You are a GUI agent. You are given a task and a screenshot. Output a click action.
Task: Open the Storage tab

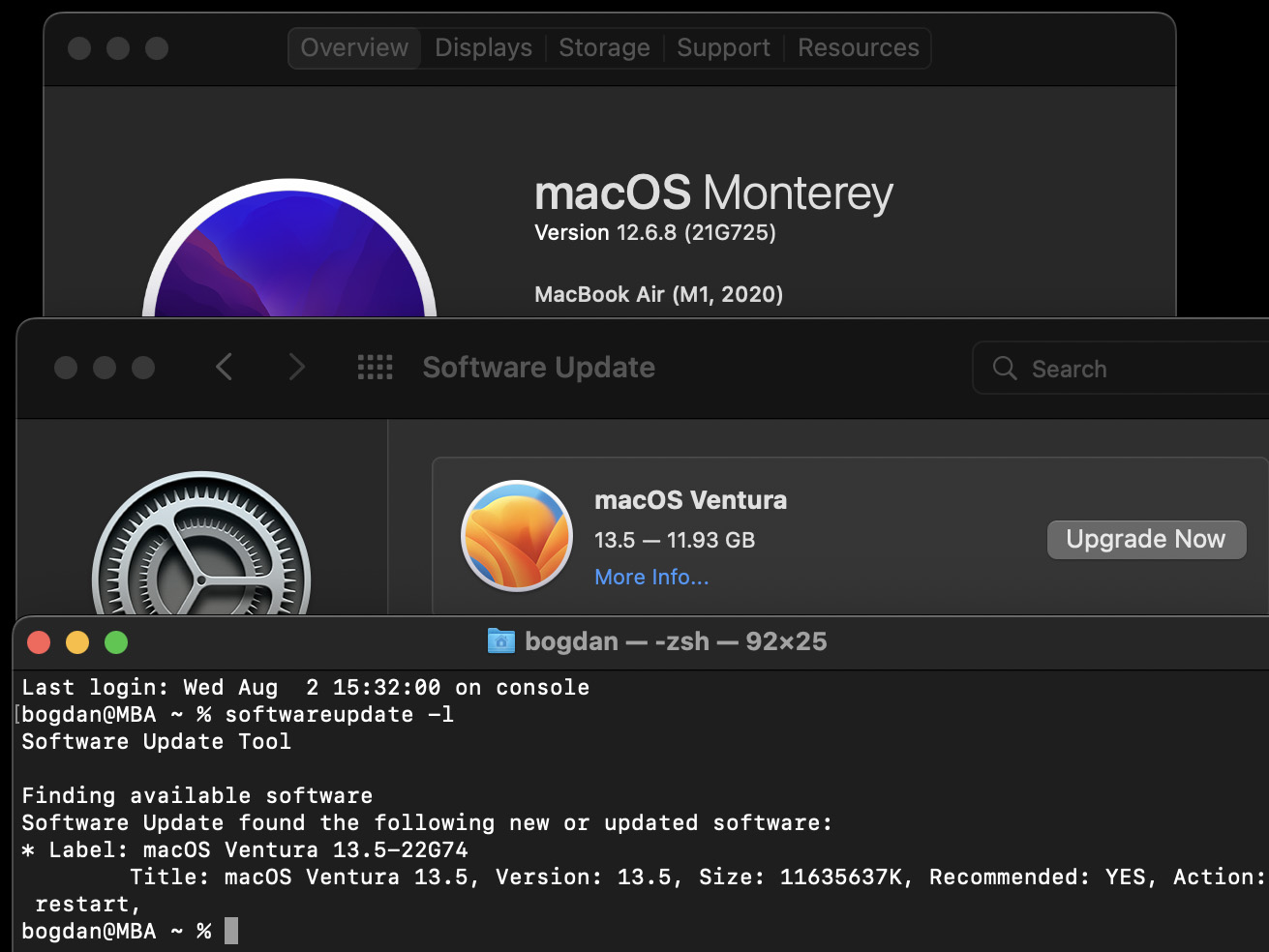(604, 47)
